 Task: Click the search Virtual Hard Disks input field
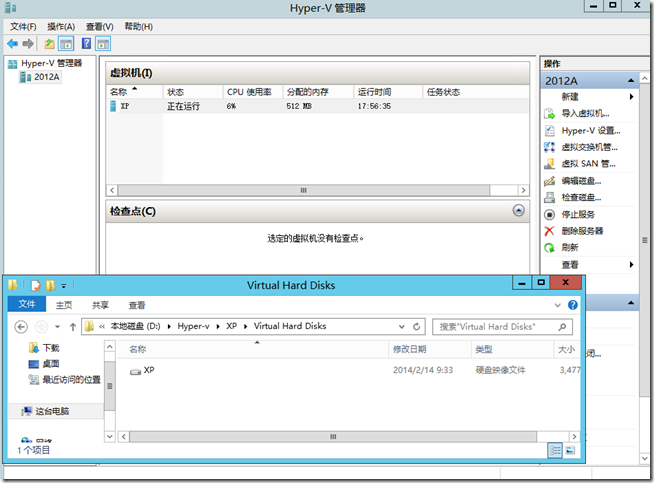tap(502, 327)
